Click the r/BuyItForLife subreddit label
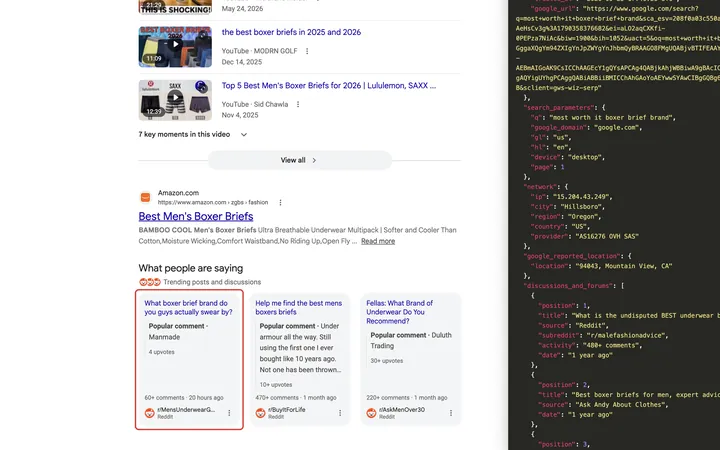Screen dimensions: 720x450 [x=287, y=410]
